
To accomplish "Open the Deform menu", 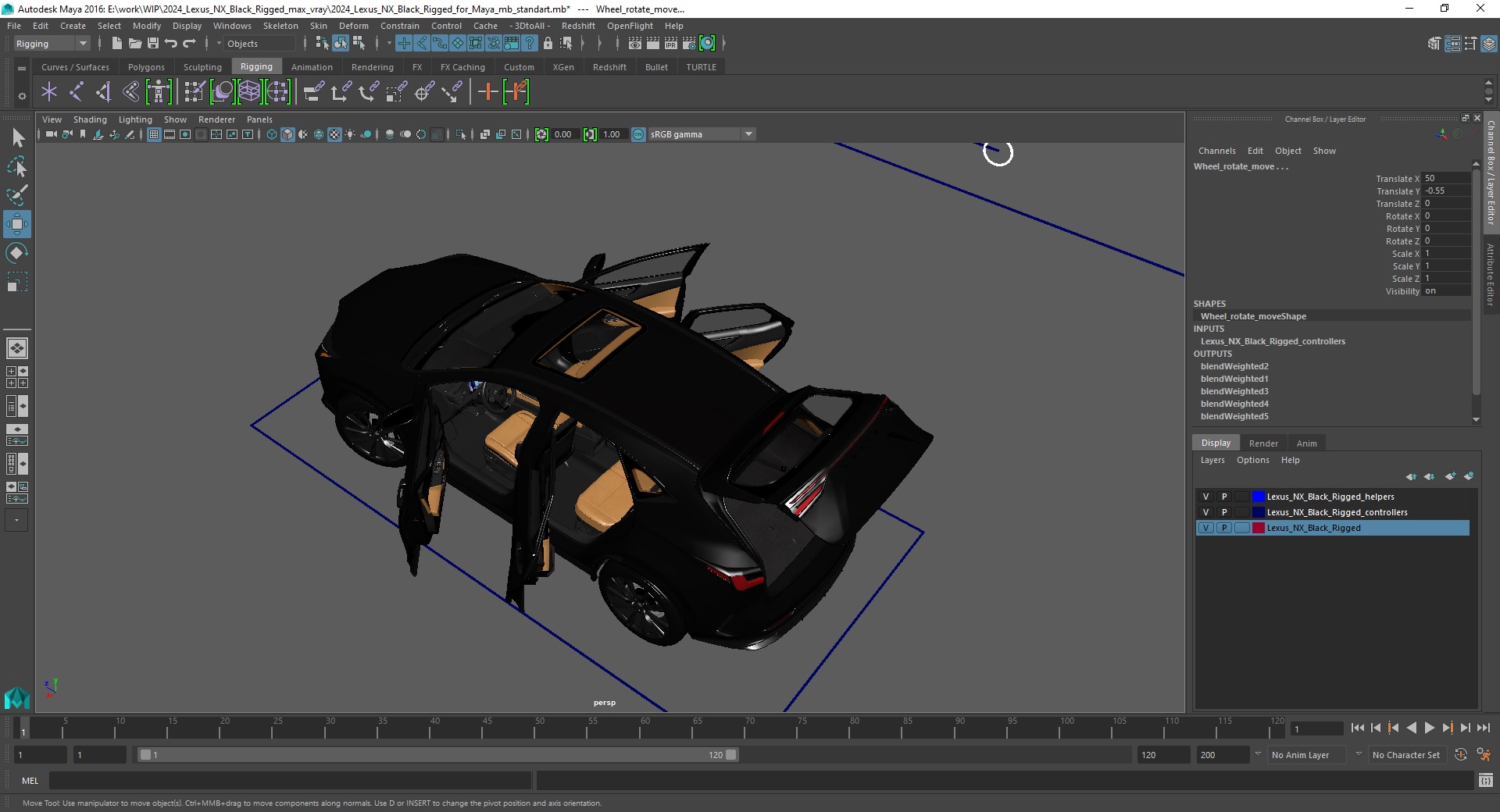I will (353, 26).
